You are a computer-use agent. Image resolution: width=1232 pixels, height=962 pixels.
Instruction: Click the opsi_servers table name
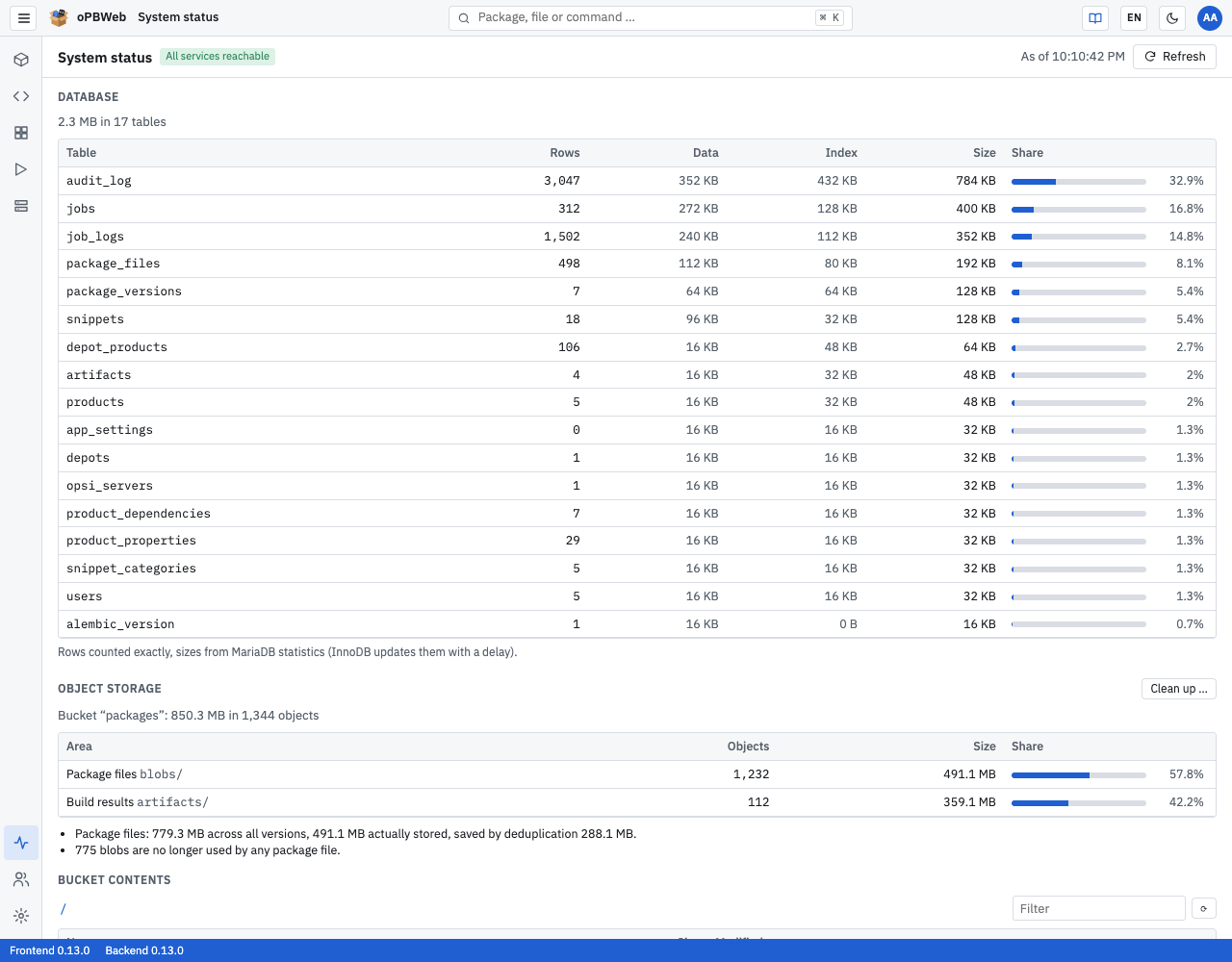[x=110, y=486]
